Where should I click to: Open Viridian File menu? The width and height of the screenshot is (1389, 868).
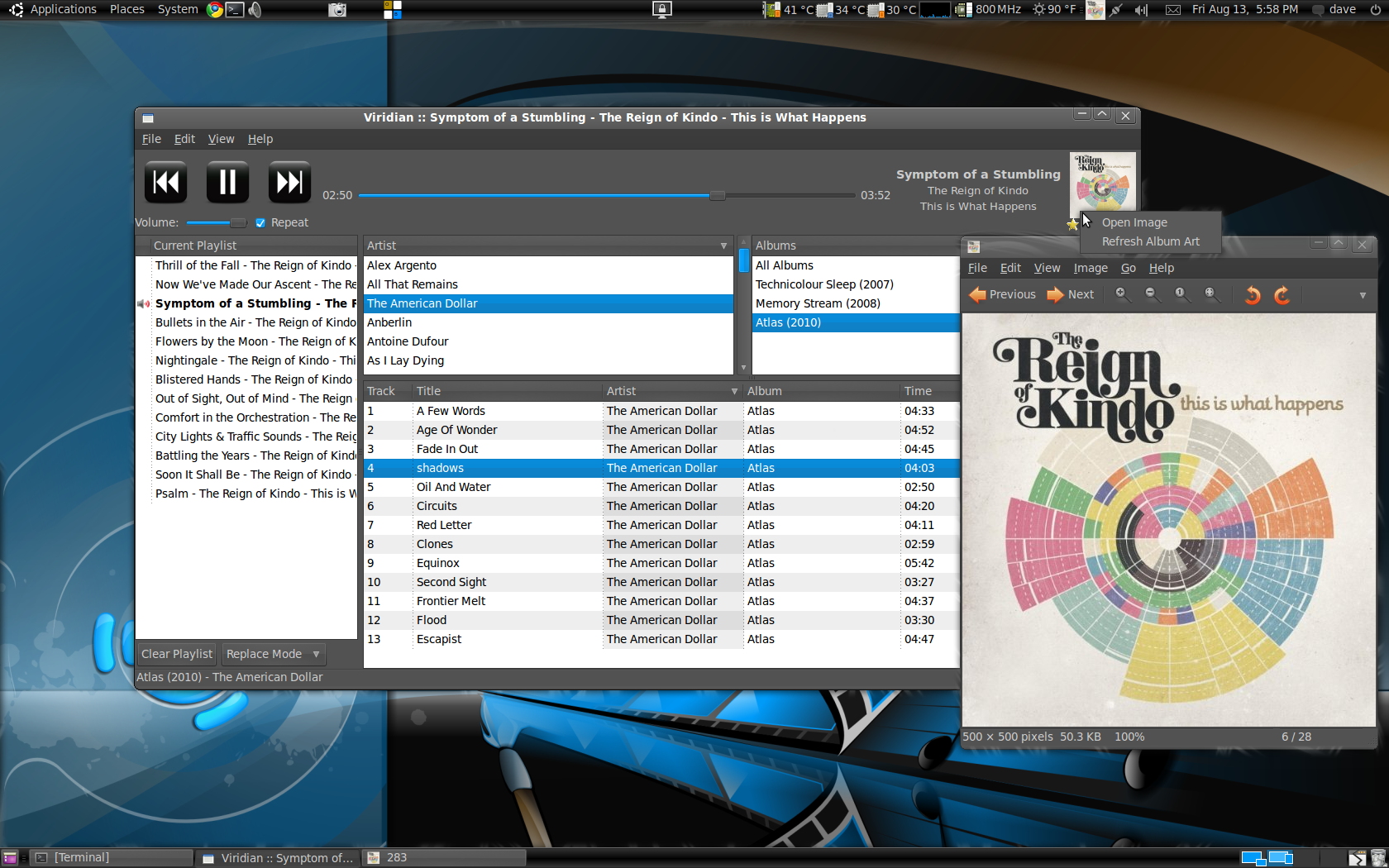coord(151,139)
